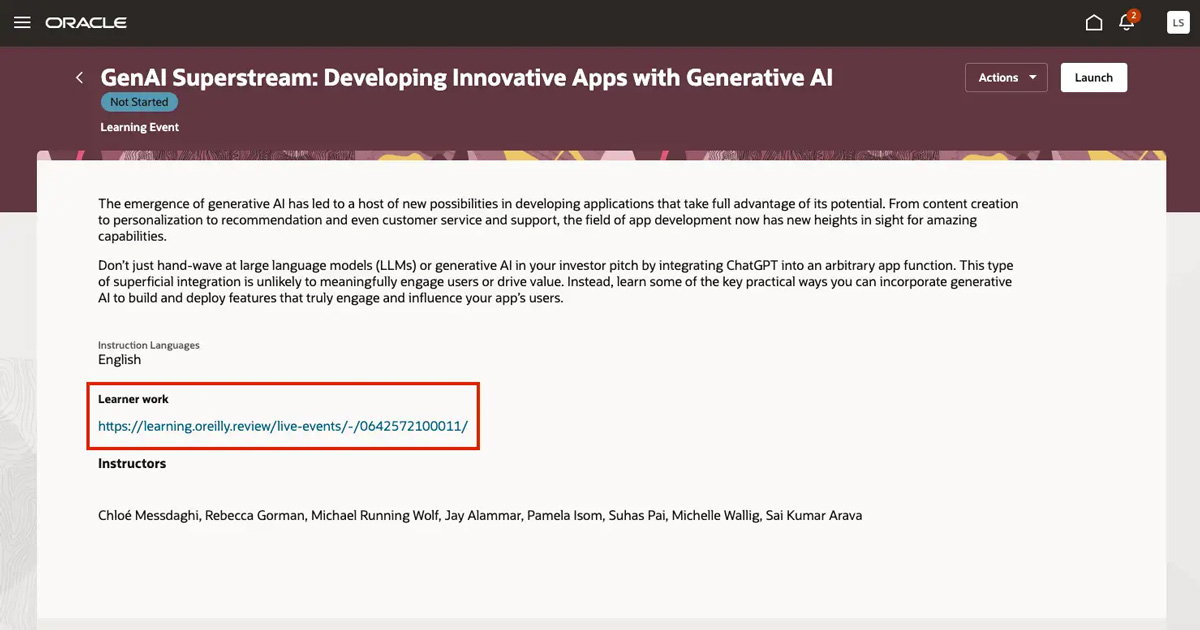Screen dimensions: 1200x630
Task: Go back with the left chevron arrow
Action: tap(79, 77)
